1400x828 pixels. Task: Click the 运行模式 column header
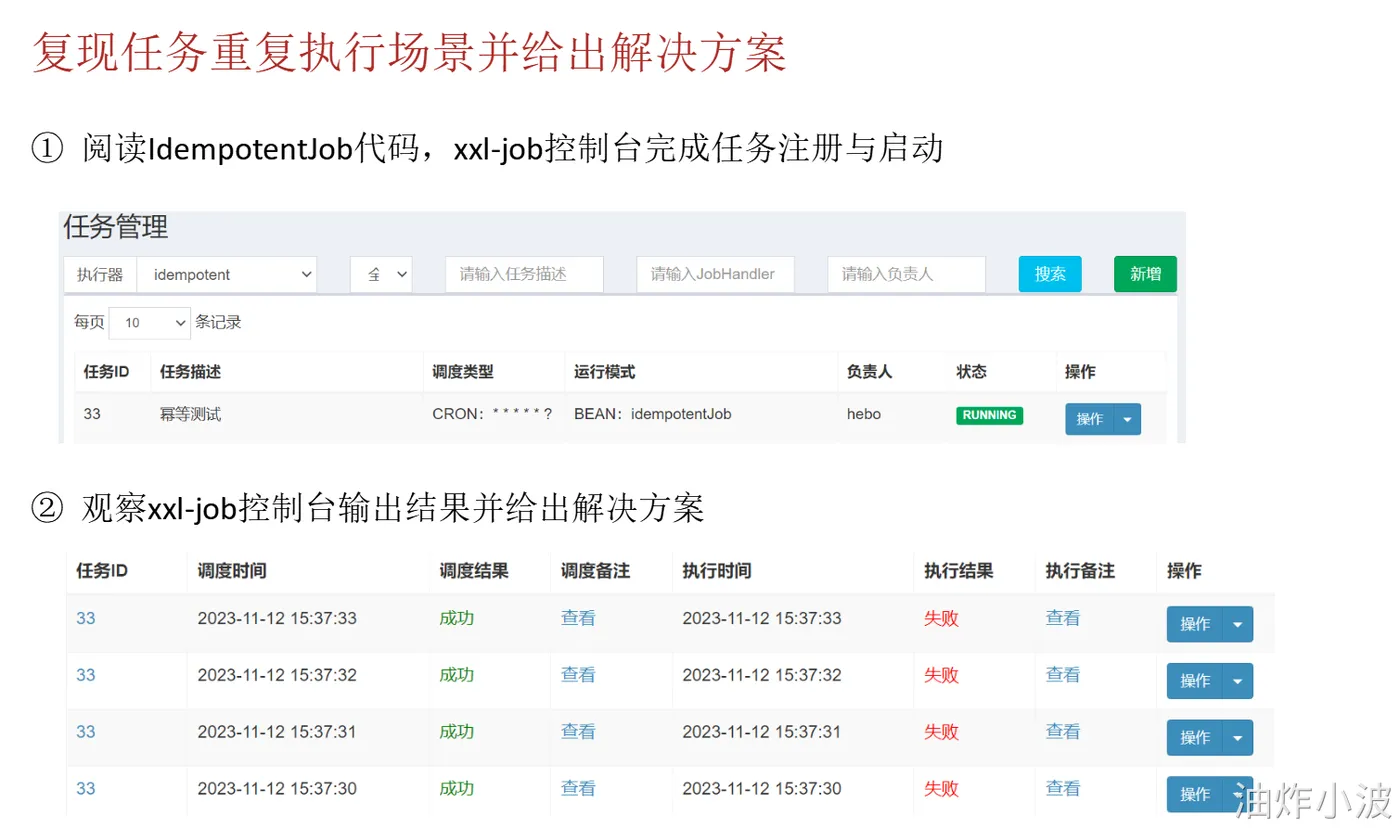click(x=604, y=372)
